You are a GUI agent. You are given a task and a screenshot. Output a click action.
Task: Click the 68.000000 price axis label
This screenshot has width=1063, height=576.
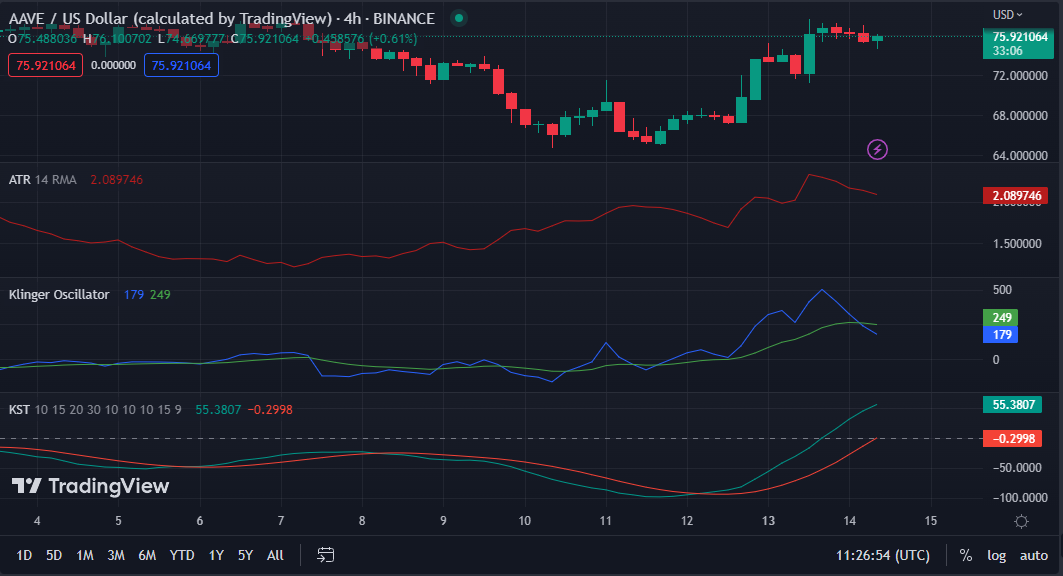pyautogui.click(x=1020, y=115)
